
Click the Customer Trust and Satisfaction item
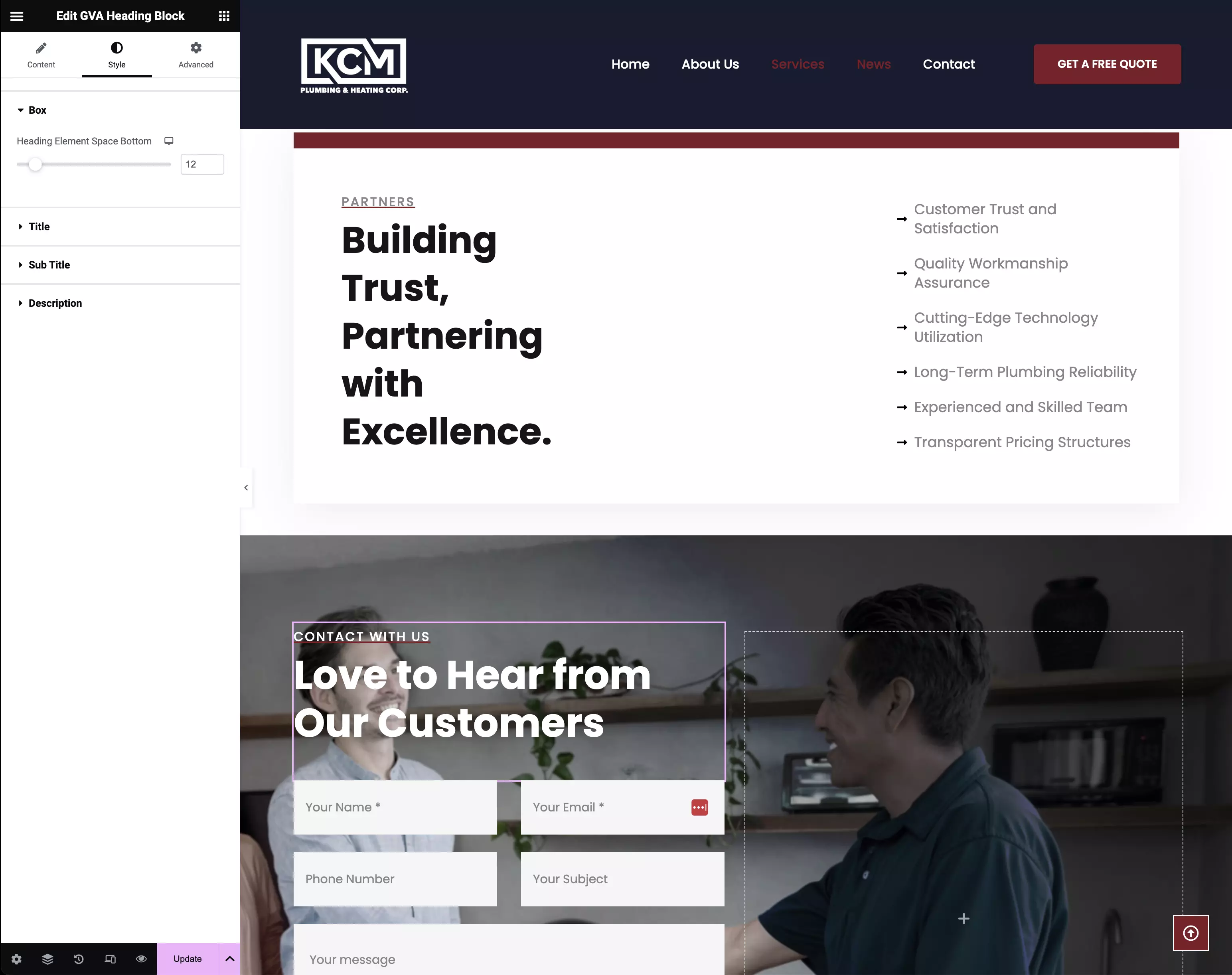985,219
